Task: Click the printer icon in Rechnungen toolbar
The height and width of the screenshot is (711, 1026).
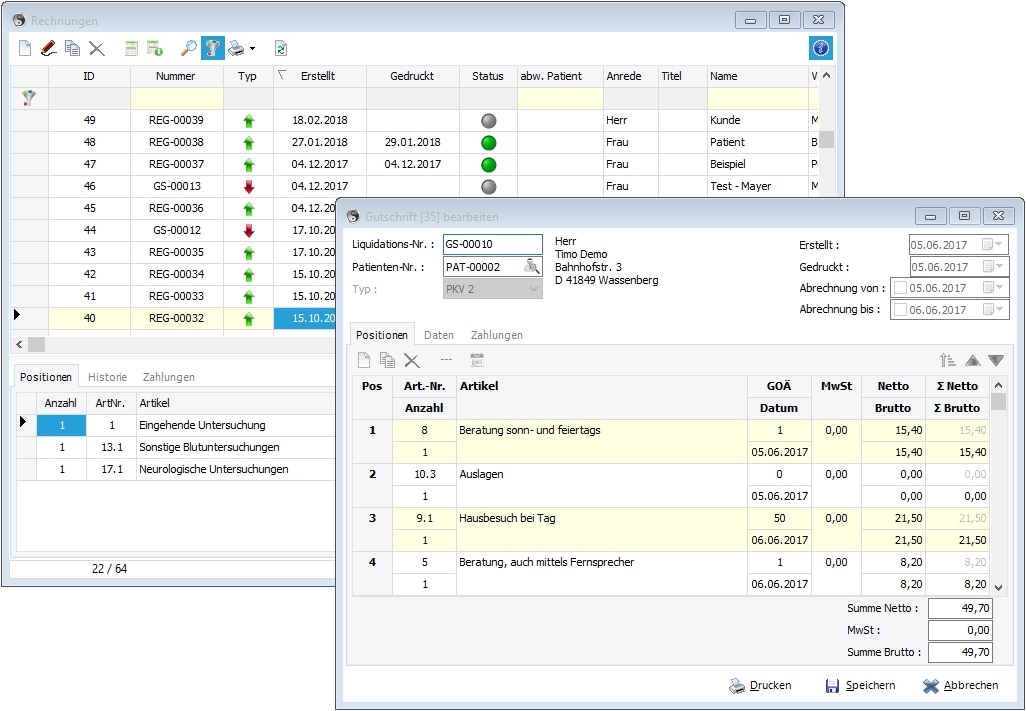Action: [x=236, y=48]
